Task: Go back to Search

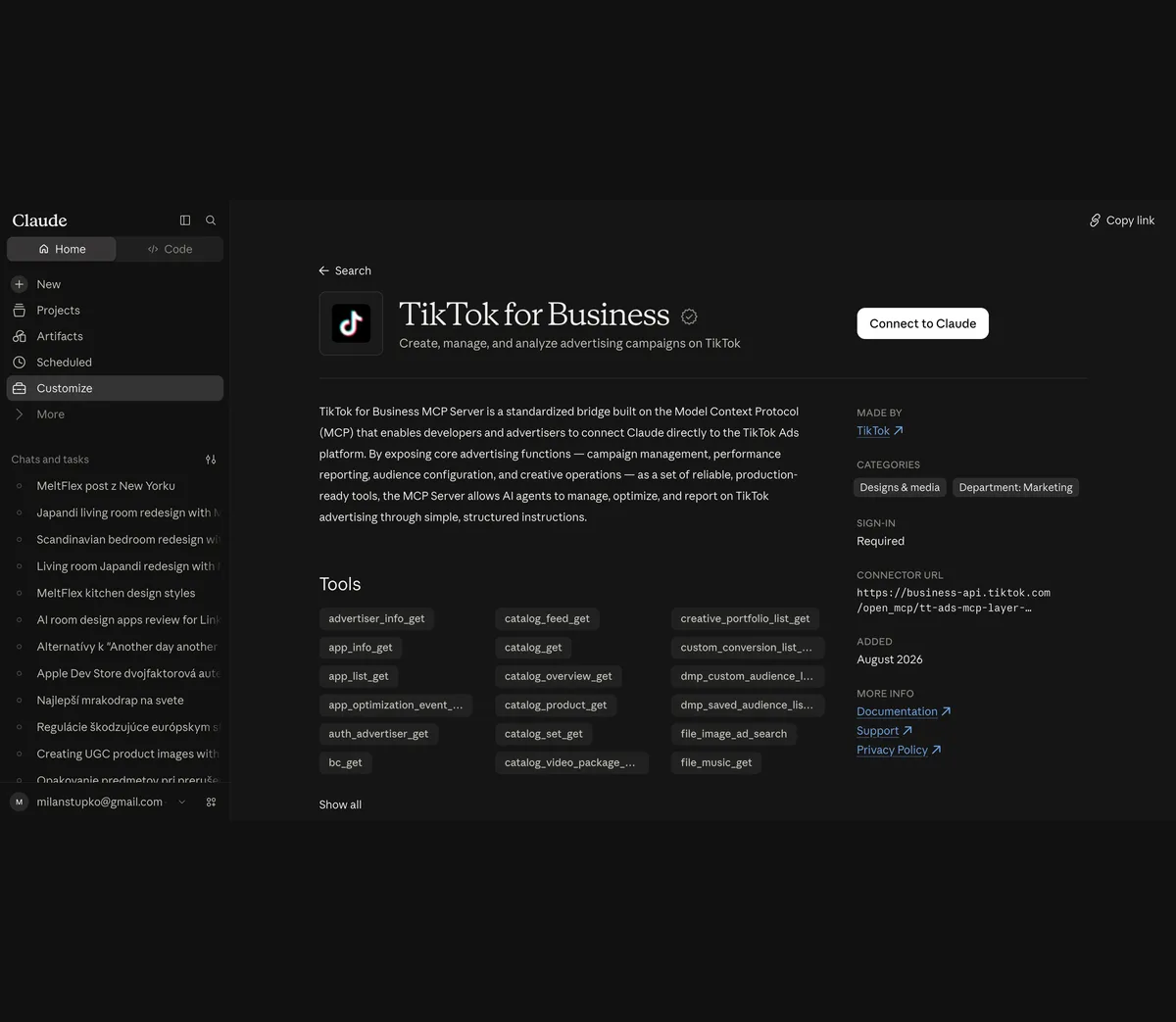Action: [345, 270]
